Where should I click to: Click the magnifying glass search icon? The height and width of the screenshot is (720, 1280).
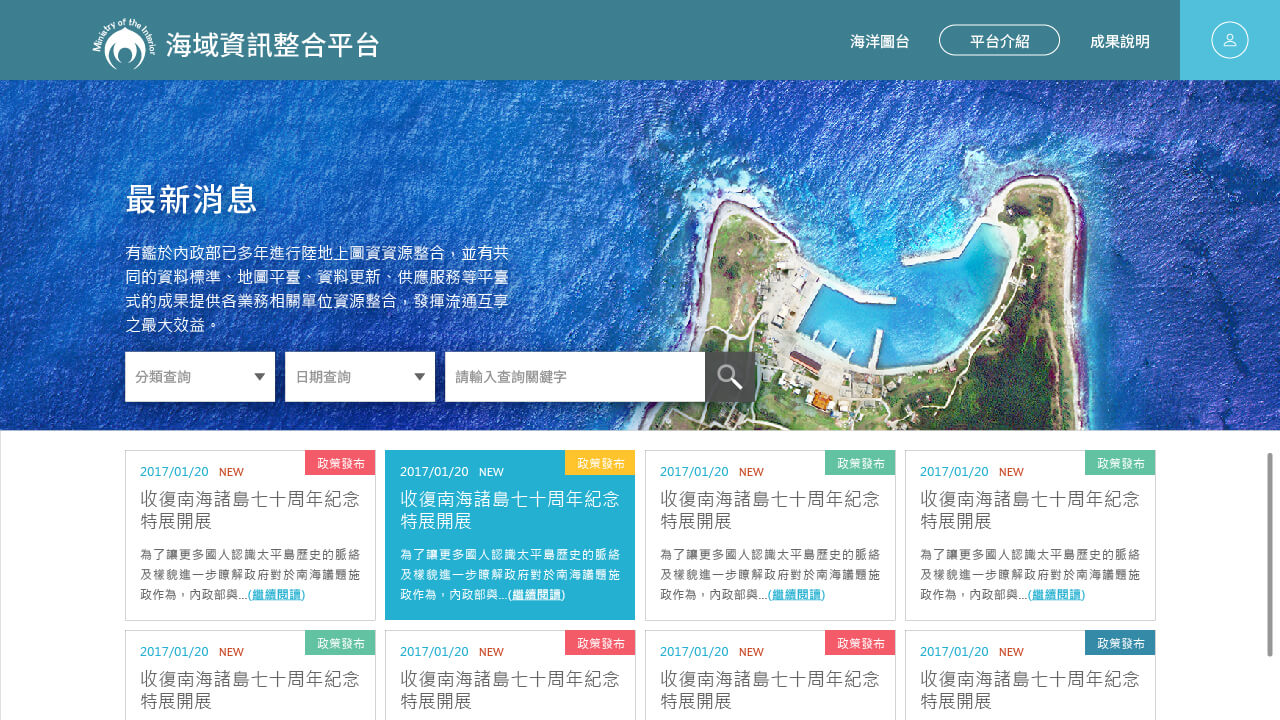(730, 377)
